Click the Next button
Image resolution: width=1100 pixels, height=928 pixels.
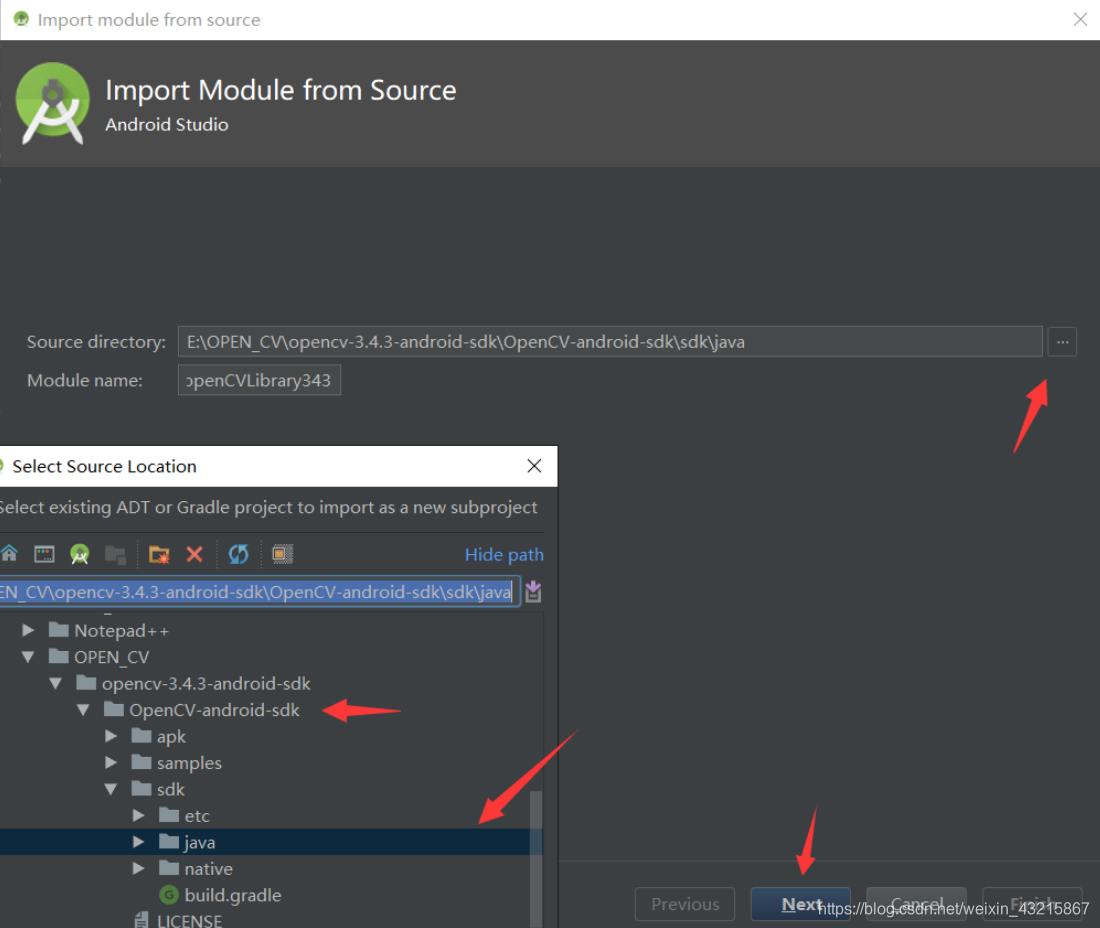(800, 904)
